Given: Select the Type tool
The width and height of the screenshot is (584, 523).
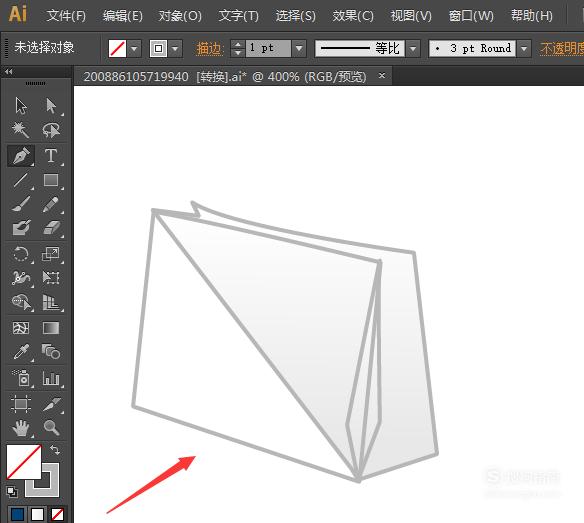Looking at the screenshot, I should [51, 155].
